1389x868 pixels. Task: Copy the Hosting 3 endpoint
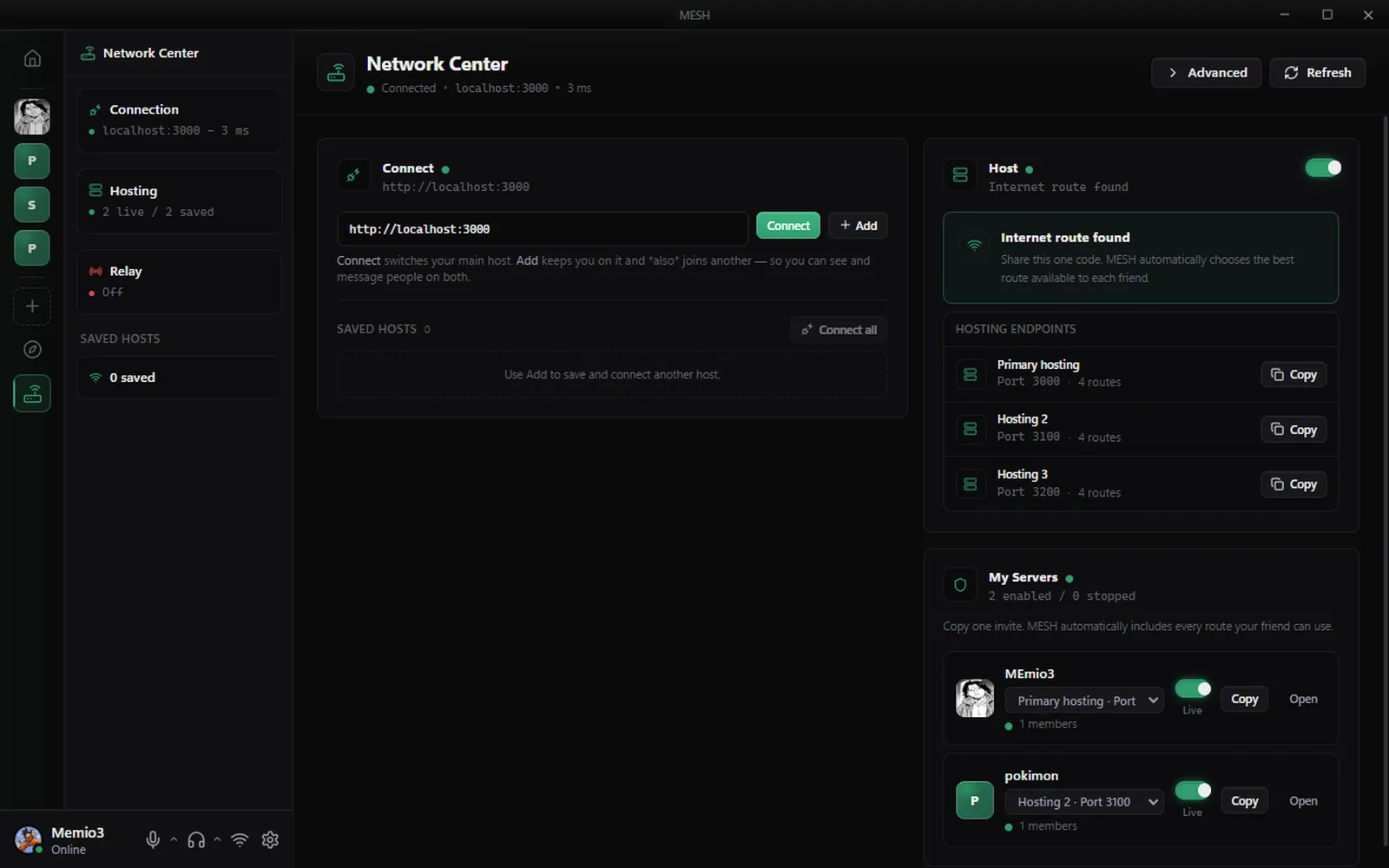(x=1294, y=484)
